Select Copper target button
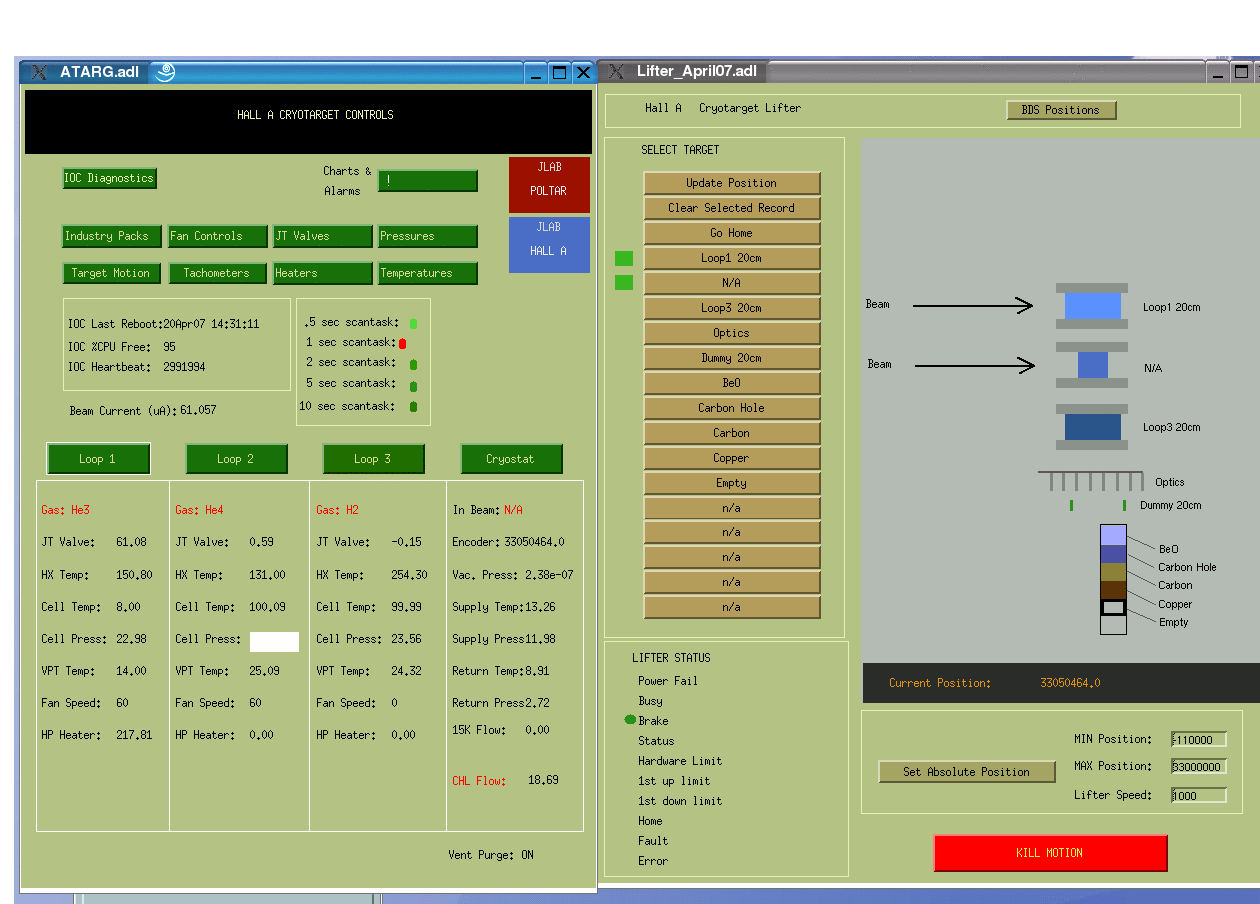The width and height of the screenshot is (1260, 904). [732, 458]
